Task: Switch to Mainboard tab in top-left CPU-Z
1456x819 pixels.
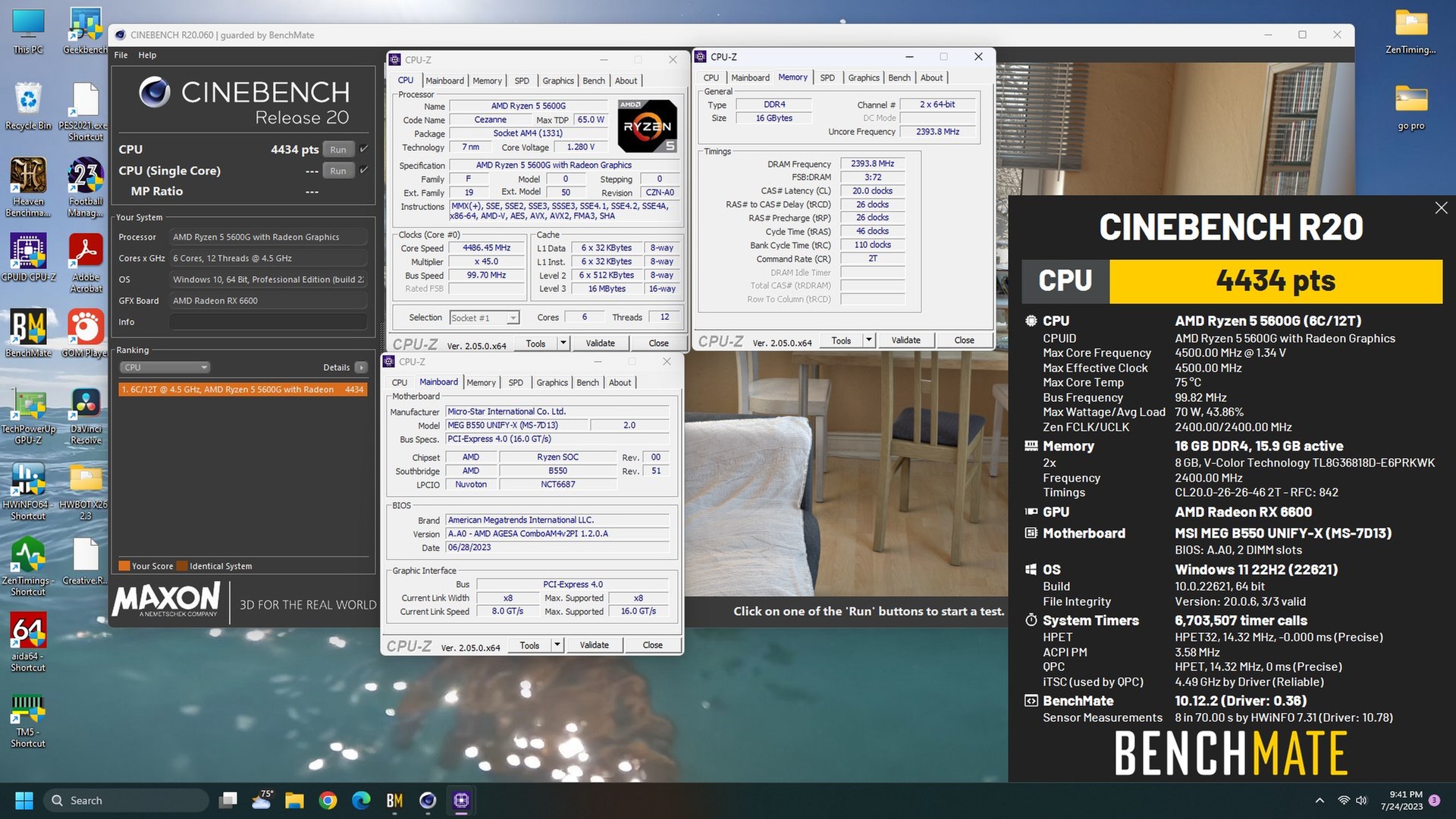Action: pyautogui.click(x=444, y=80)
